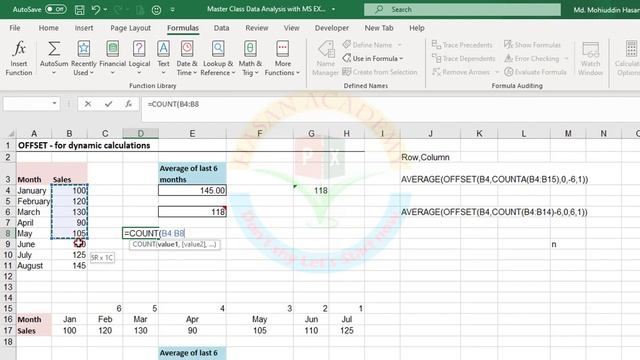Open the File menu
The image size is (640, 360).
(15, 28)
